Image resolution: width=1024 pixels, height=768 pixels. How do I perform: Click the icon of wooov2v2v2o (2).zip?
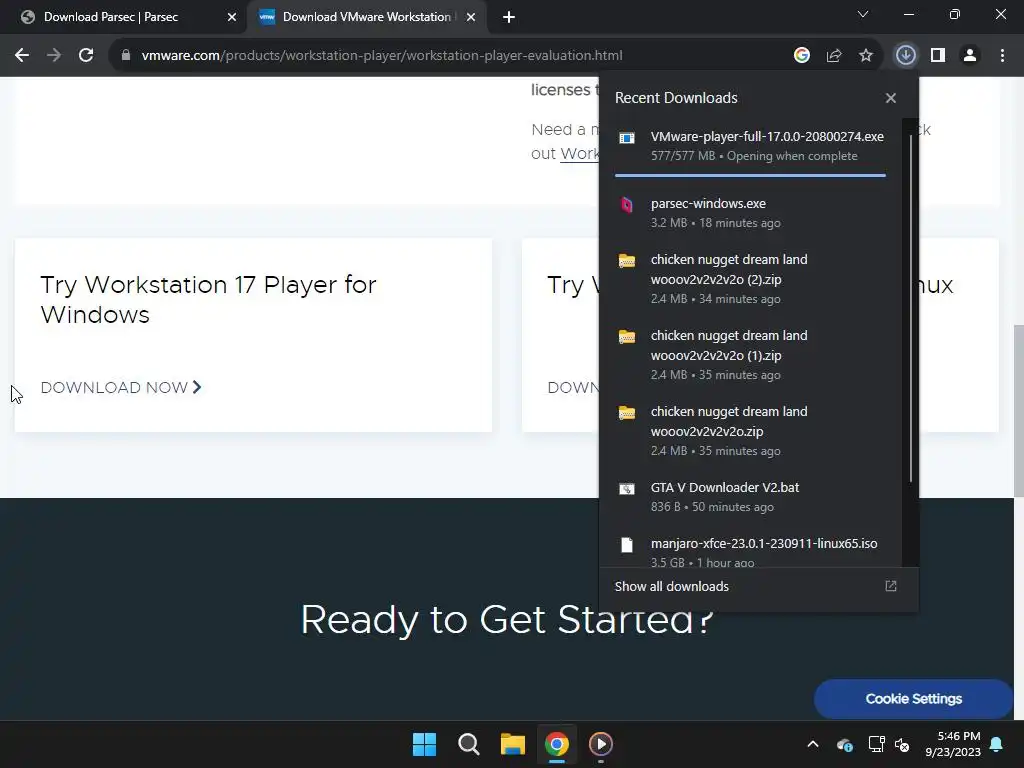tap(626, 261)
